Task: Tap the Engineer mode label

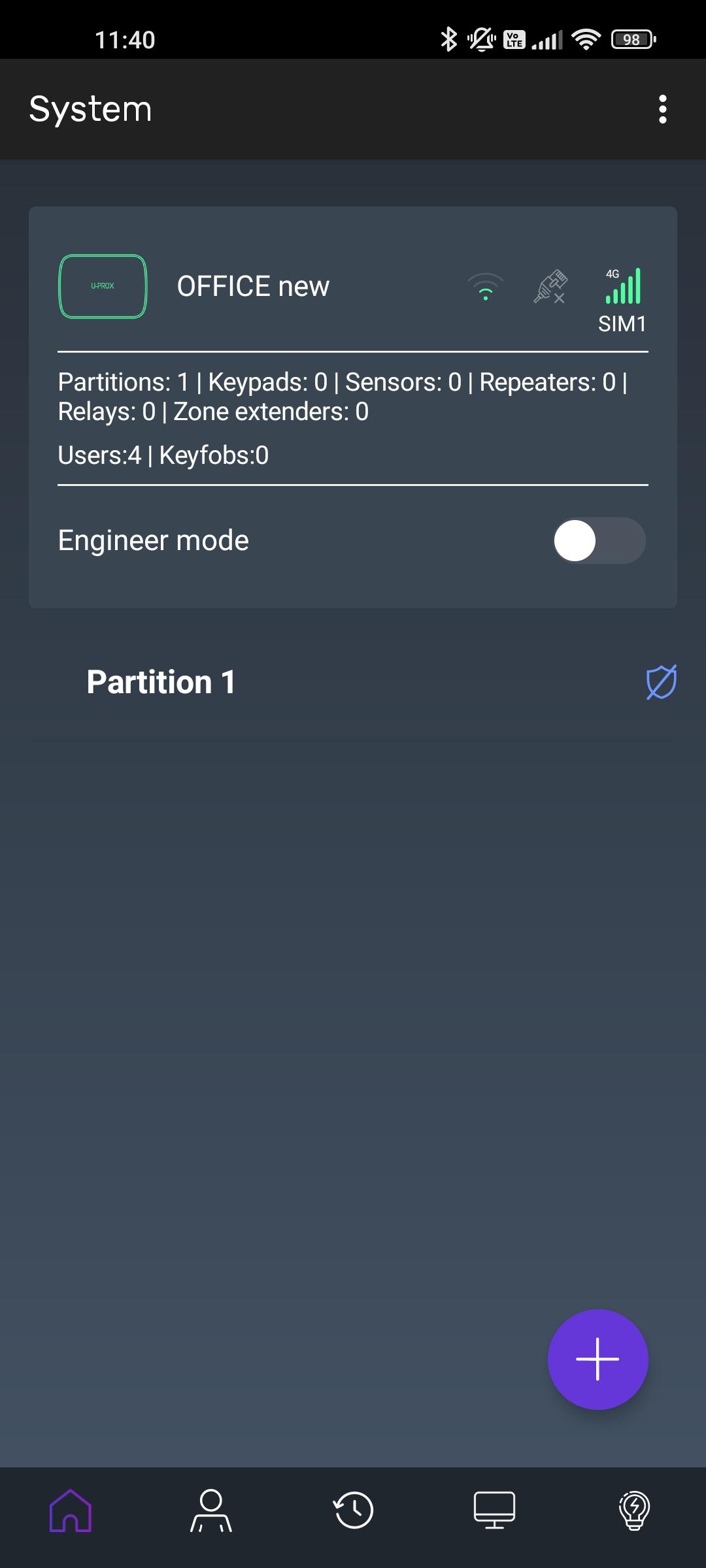Action: 154,540
